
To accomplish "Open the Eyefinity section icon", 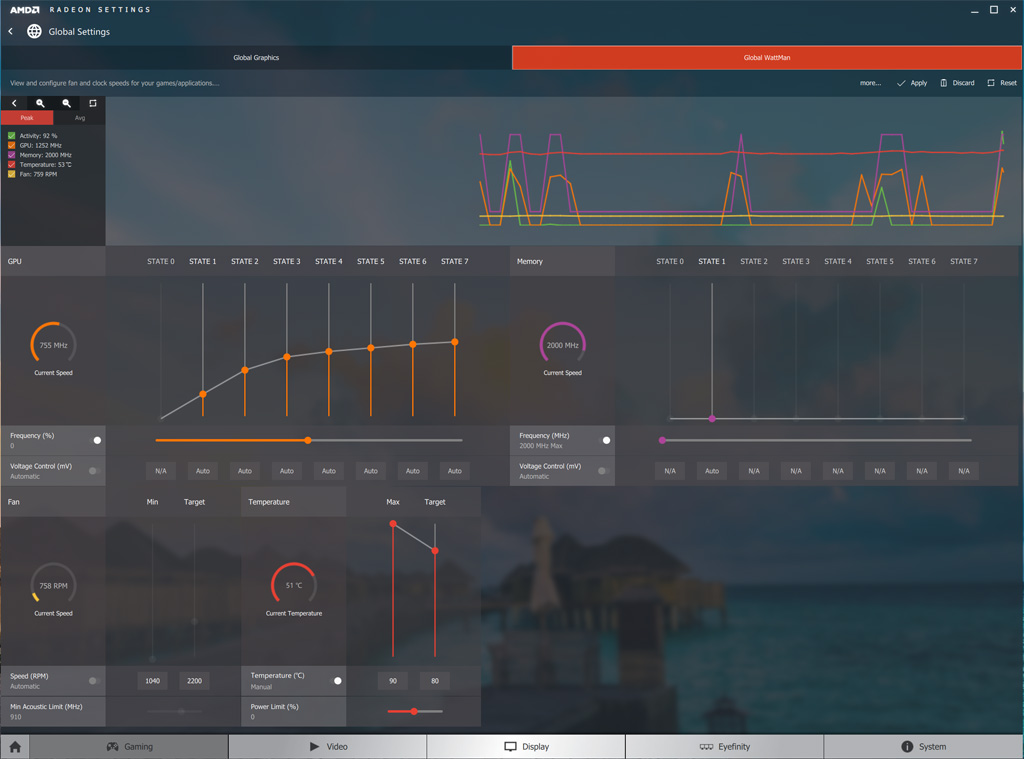I will coord(706,747).
